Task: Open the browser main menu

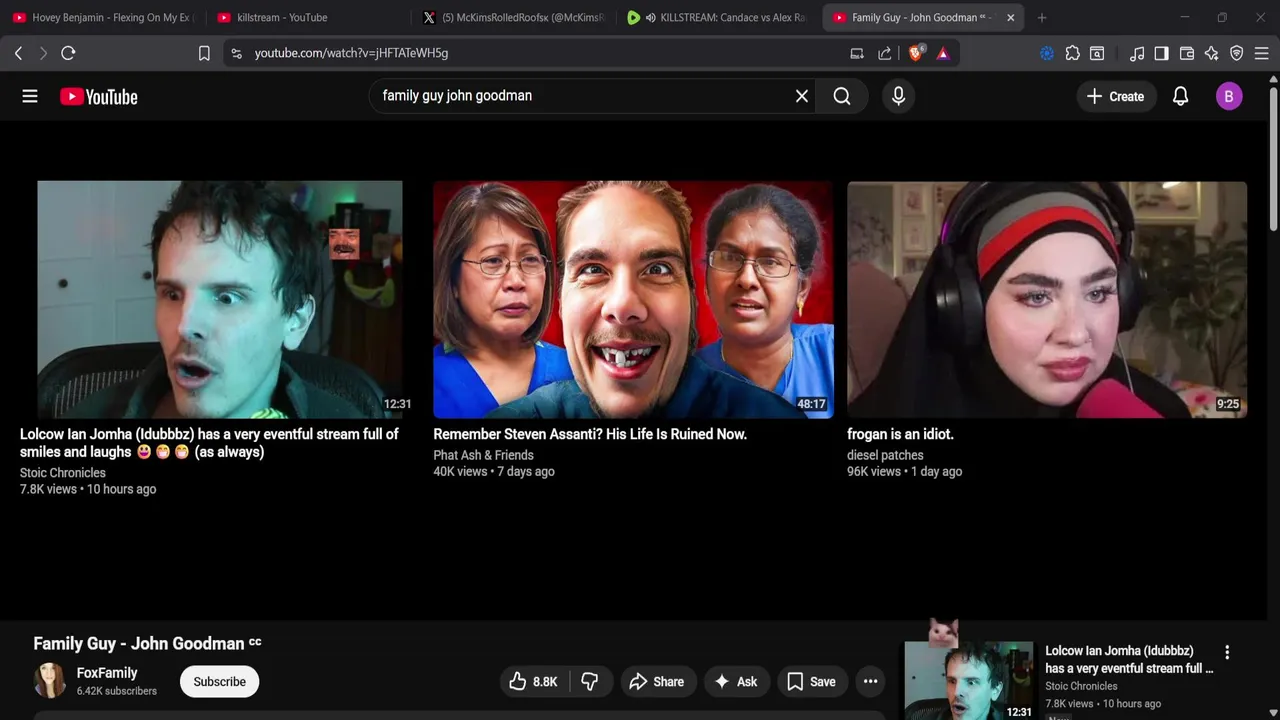Action: 1262,53
